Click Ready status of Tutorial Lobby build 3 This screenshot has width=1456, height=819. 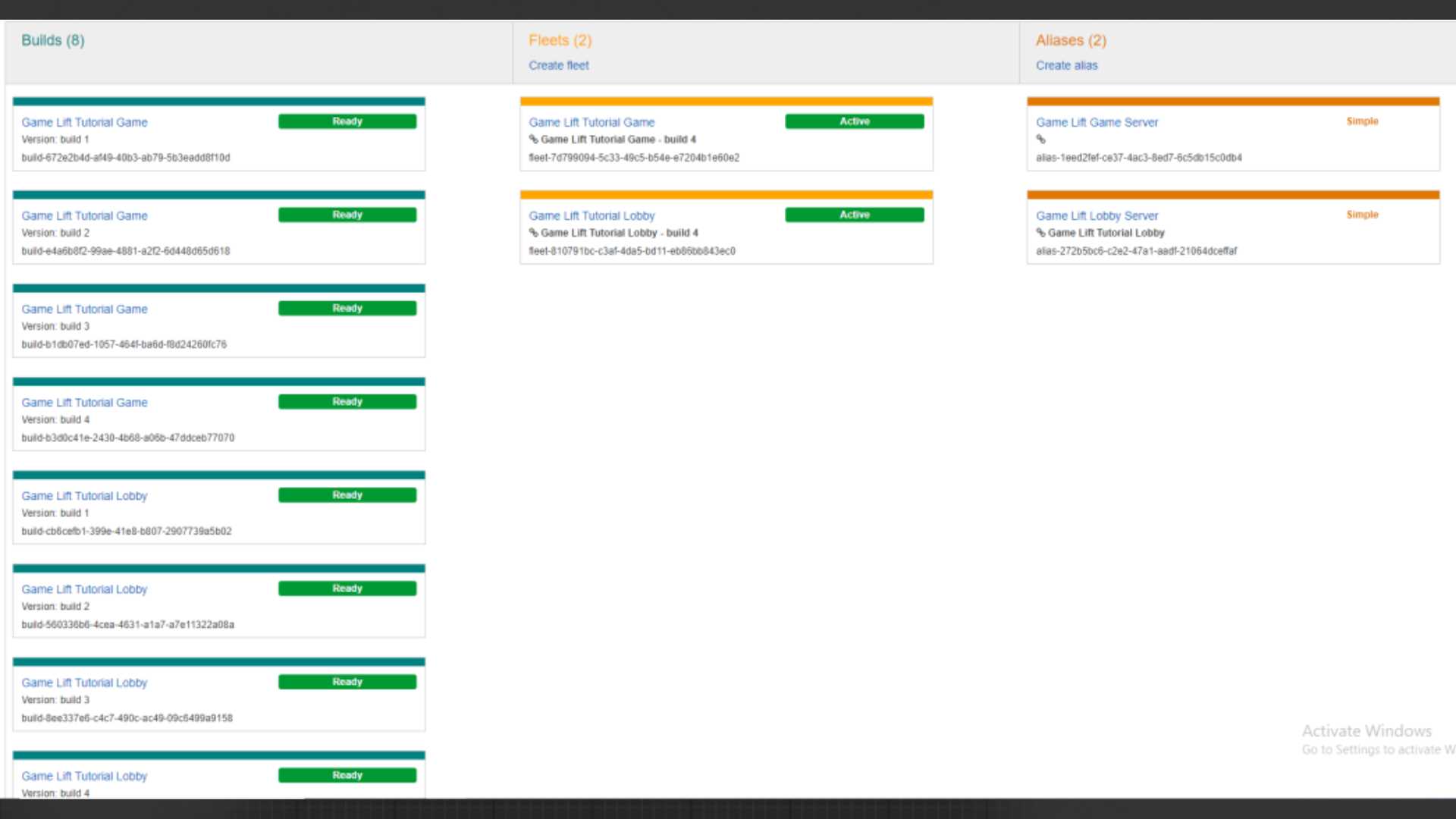click(x=347, y=682)
